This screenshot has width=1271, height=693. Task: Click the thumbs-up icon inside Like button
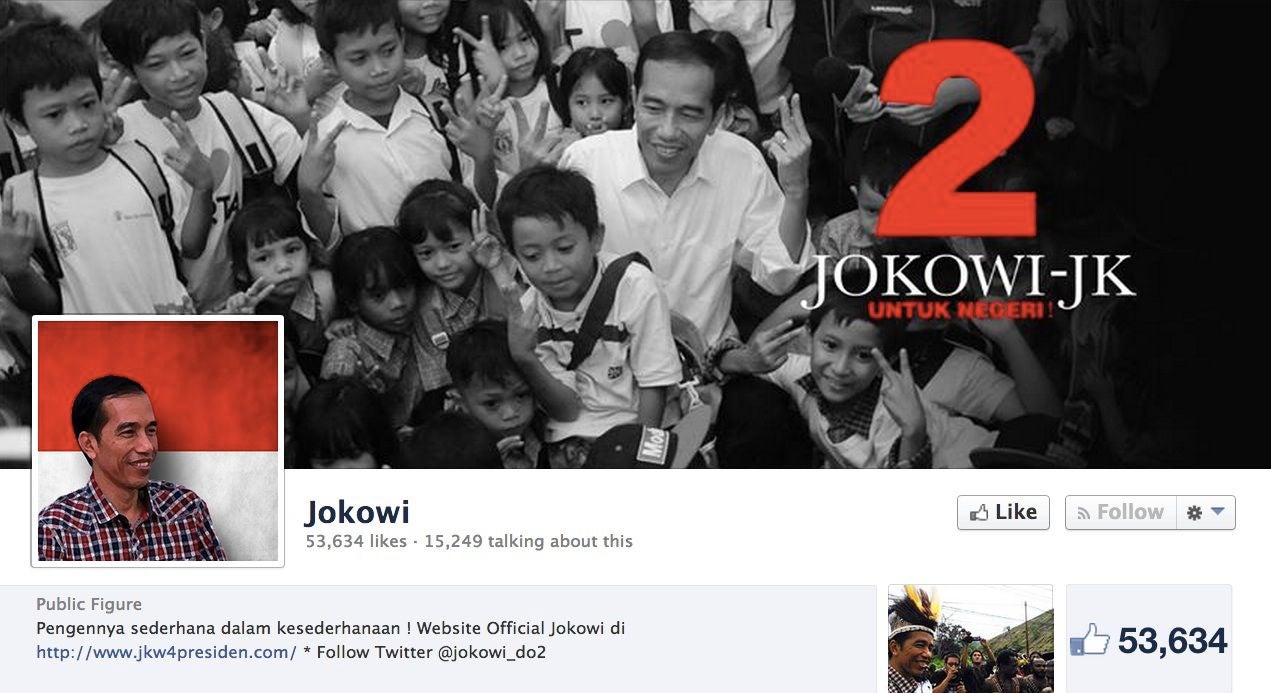point(979,512)
